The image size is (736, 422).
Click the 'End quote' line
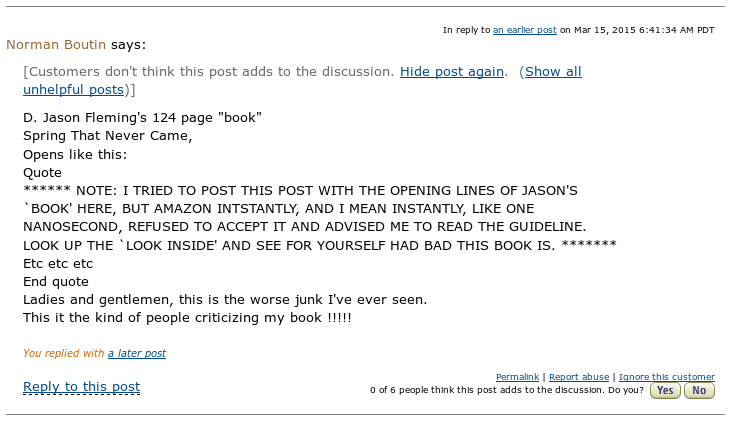(56, 282)
